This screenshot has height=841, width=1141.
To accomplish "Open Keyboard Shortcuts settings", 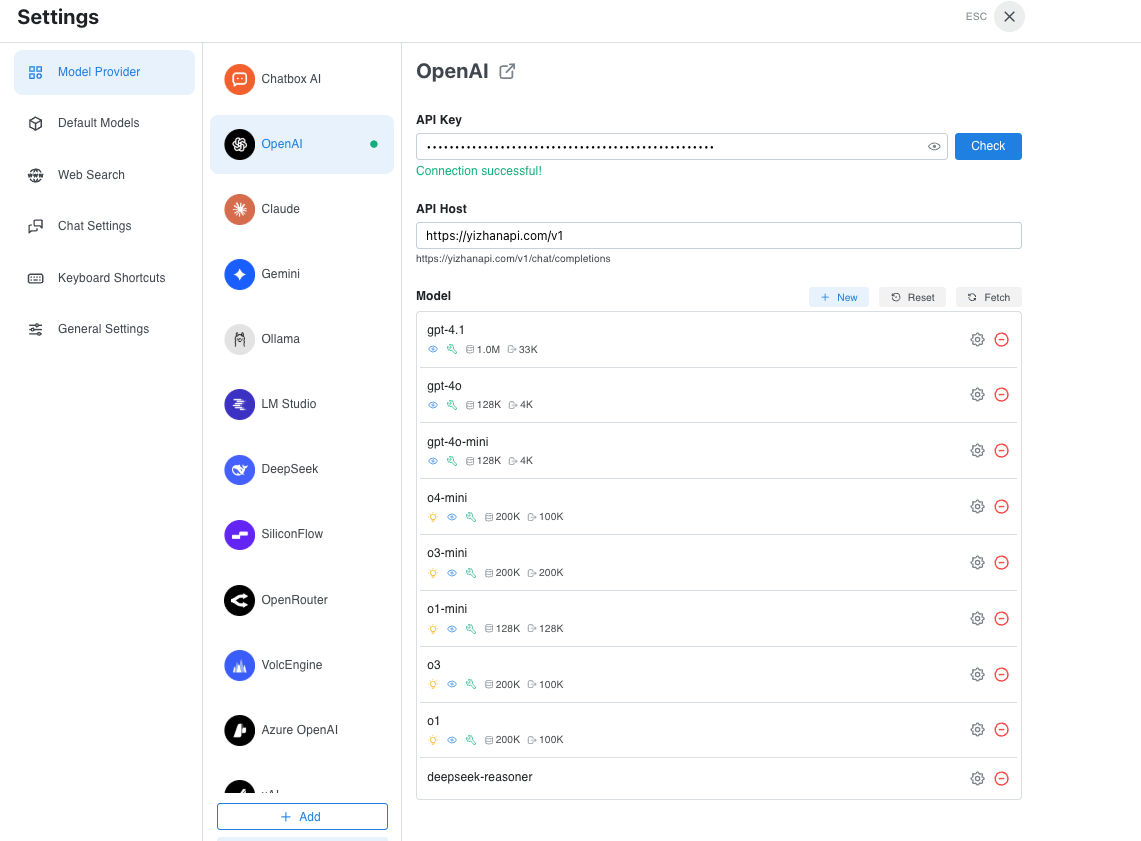I will pyautogui.click(x=105, y=278).
